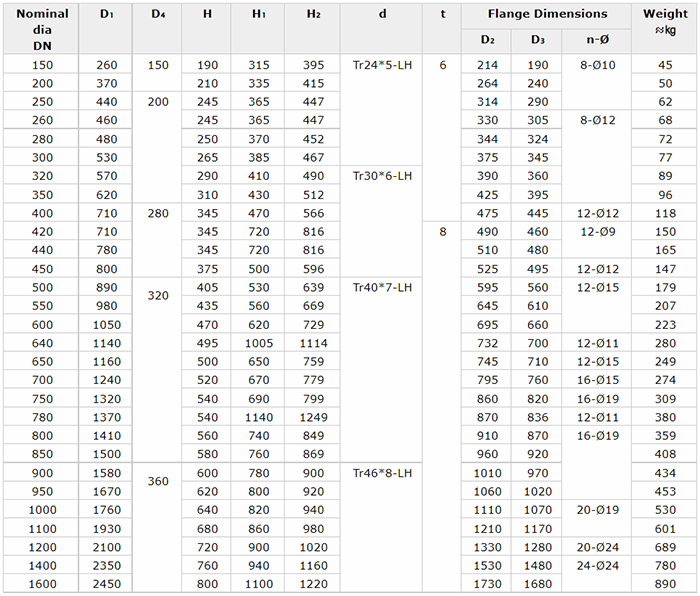This screenshot has height=596, width=700.
Task: Select the D1 column header
Action: coord(107,14)
